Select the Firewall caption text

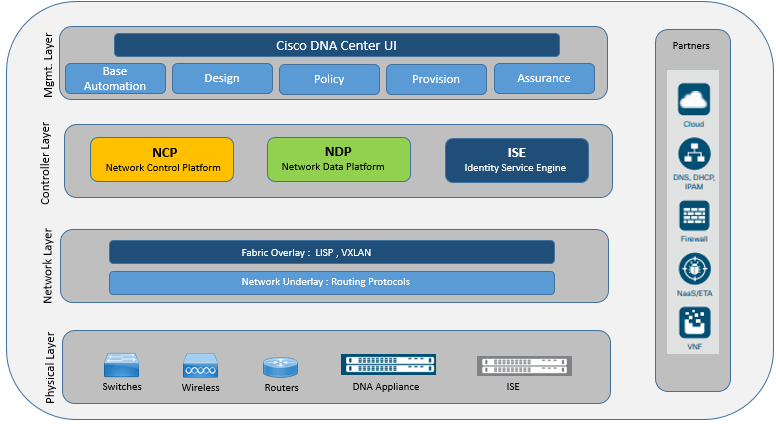tap(694, 239)
